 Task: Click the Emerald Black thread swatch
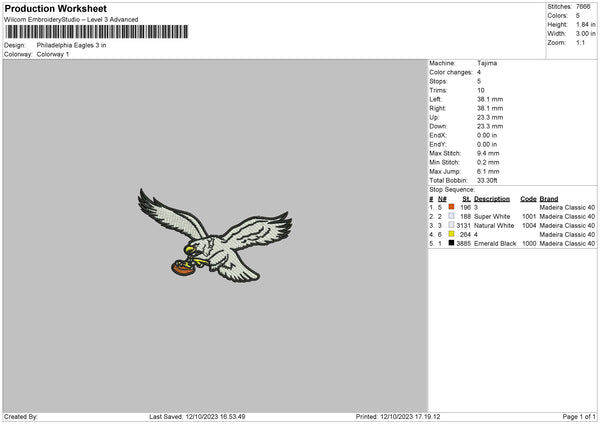click(452, 243)
